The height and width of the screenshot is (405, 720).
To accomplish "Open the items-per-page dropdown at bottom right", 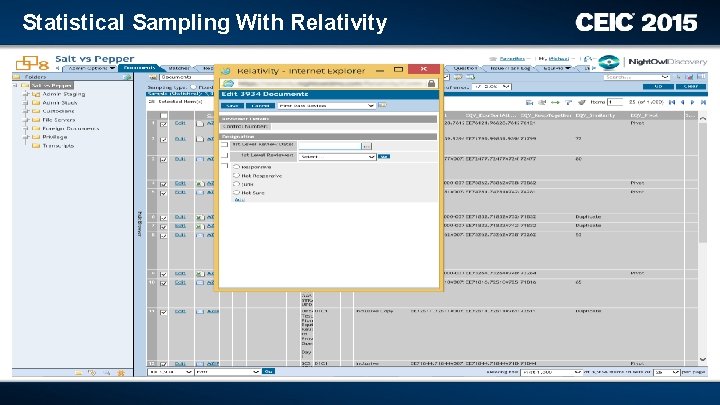I will (x=667, y=372).
